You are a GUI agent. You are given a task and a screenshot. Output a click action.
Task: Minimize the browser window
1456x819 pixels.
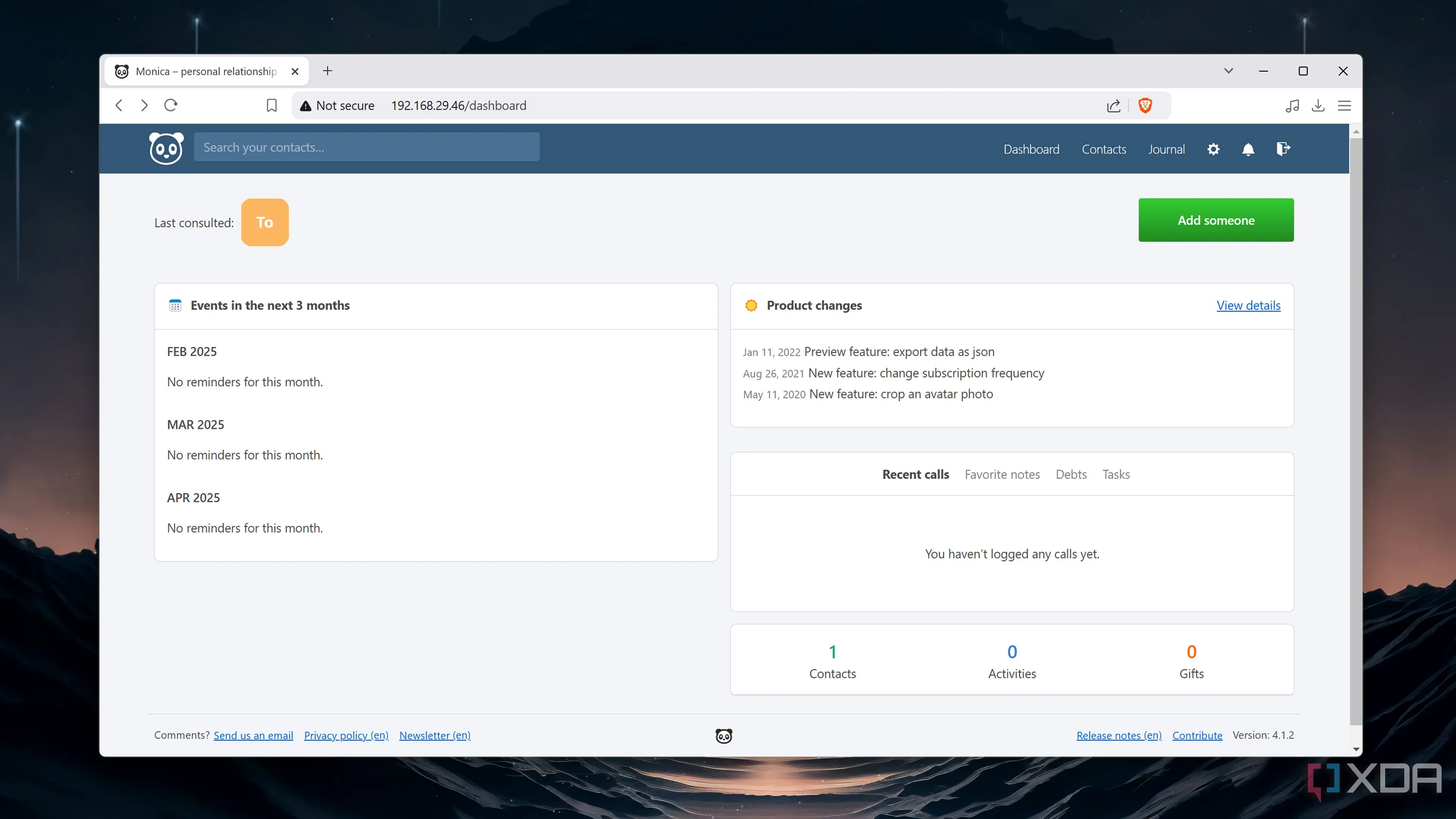(x=1263, y=71)
